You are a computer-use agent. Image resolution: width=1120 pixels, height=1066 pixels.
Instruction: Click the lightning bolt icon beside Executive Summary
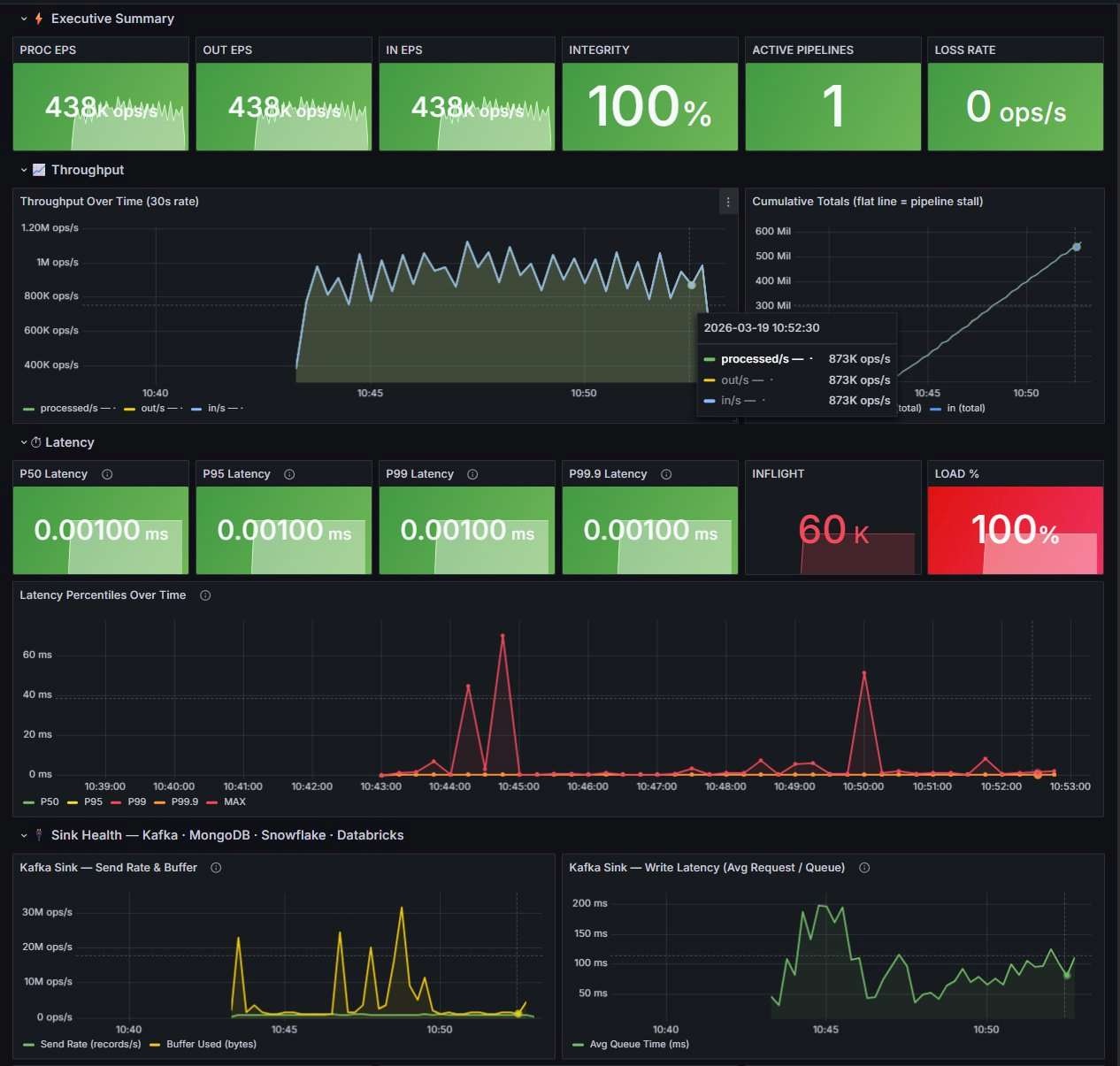39,19
